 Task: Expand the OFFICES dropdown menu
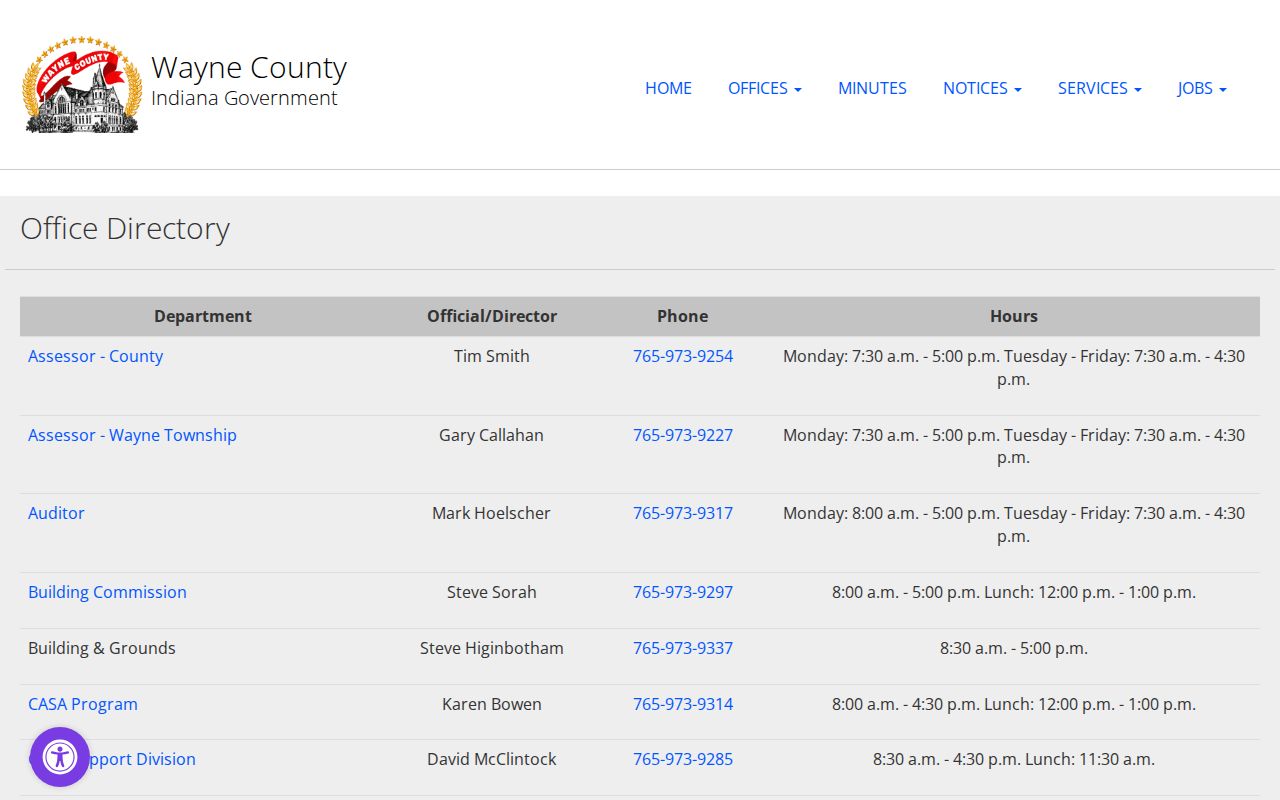pyautogui.click(x=765, y=88)
